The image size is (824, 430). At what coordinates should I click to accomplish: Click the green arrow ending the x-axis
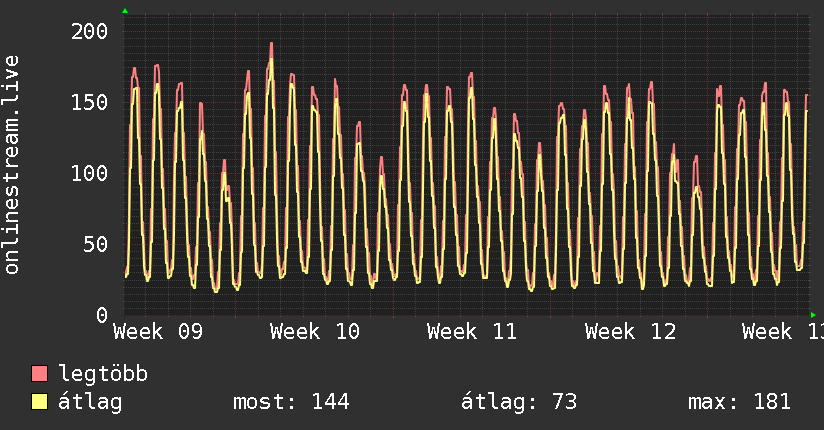813,315
